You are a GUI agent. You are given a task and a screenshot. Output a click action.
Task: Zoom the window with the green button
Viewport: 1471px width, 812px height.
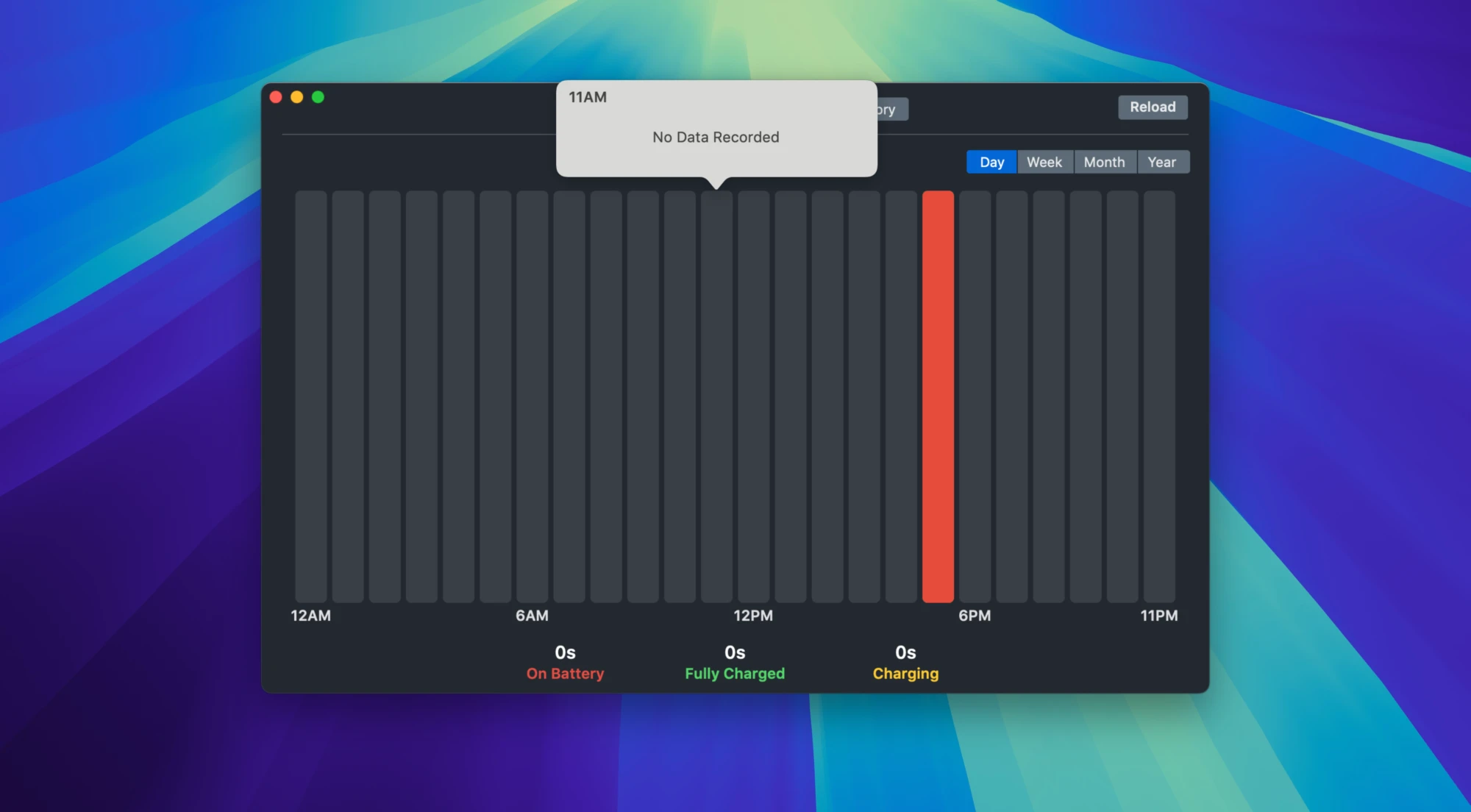[318, 97]
